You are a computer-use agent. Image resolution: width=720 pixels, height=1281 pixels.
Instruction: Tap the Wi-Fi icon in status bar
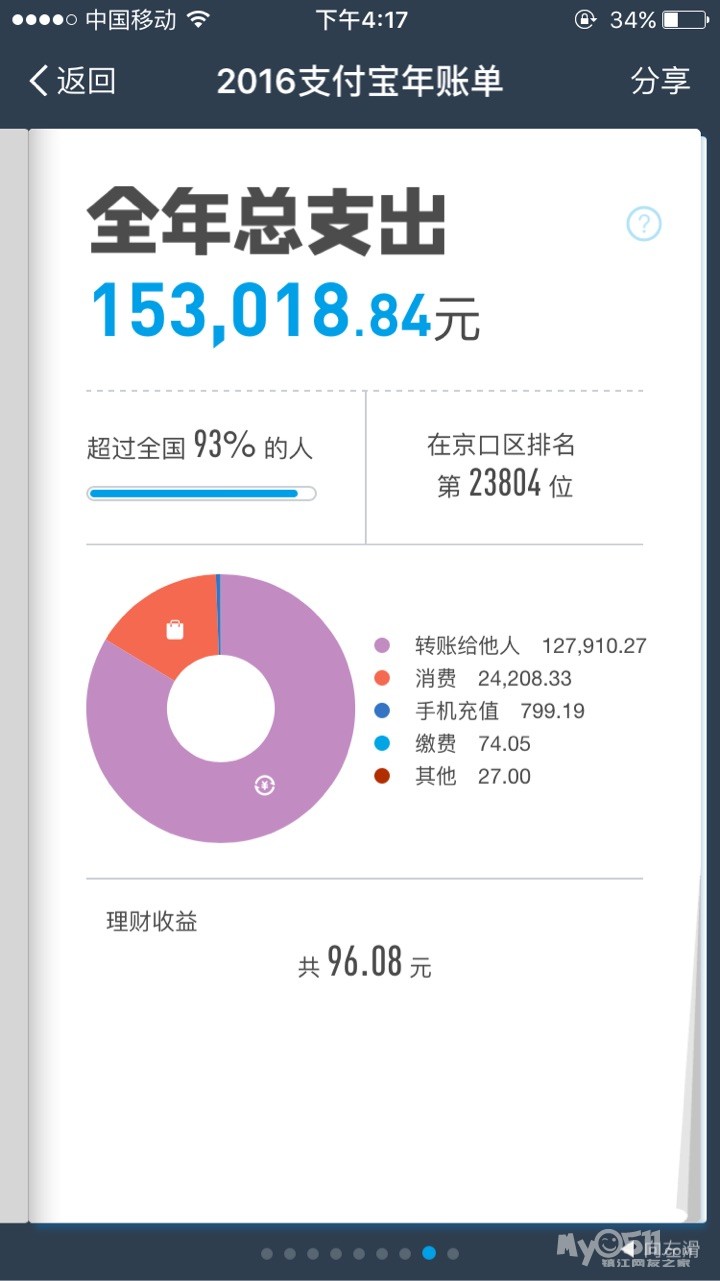click(x=199, y=20)
